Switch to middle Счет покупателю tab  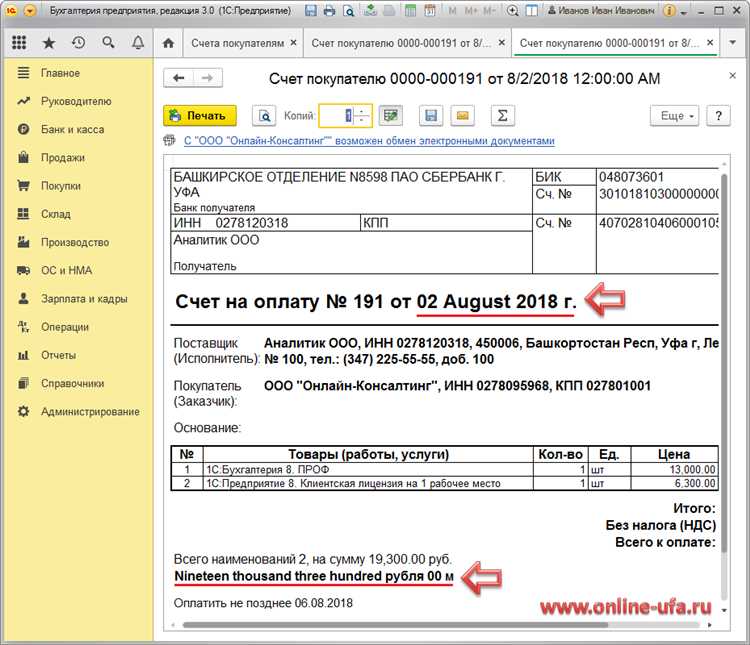(401, 43)
